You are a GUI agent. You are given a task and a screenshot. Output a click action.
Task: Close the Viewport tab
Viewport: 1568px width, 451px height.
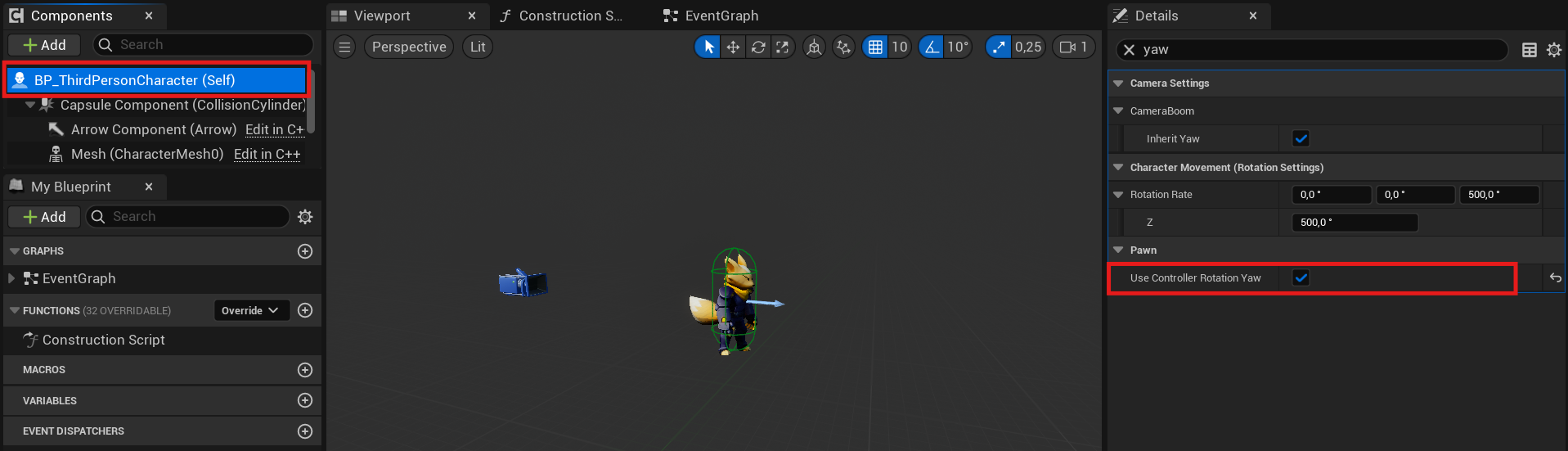pos(472,16)
